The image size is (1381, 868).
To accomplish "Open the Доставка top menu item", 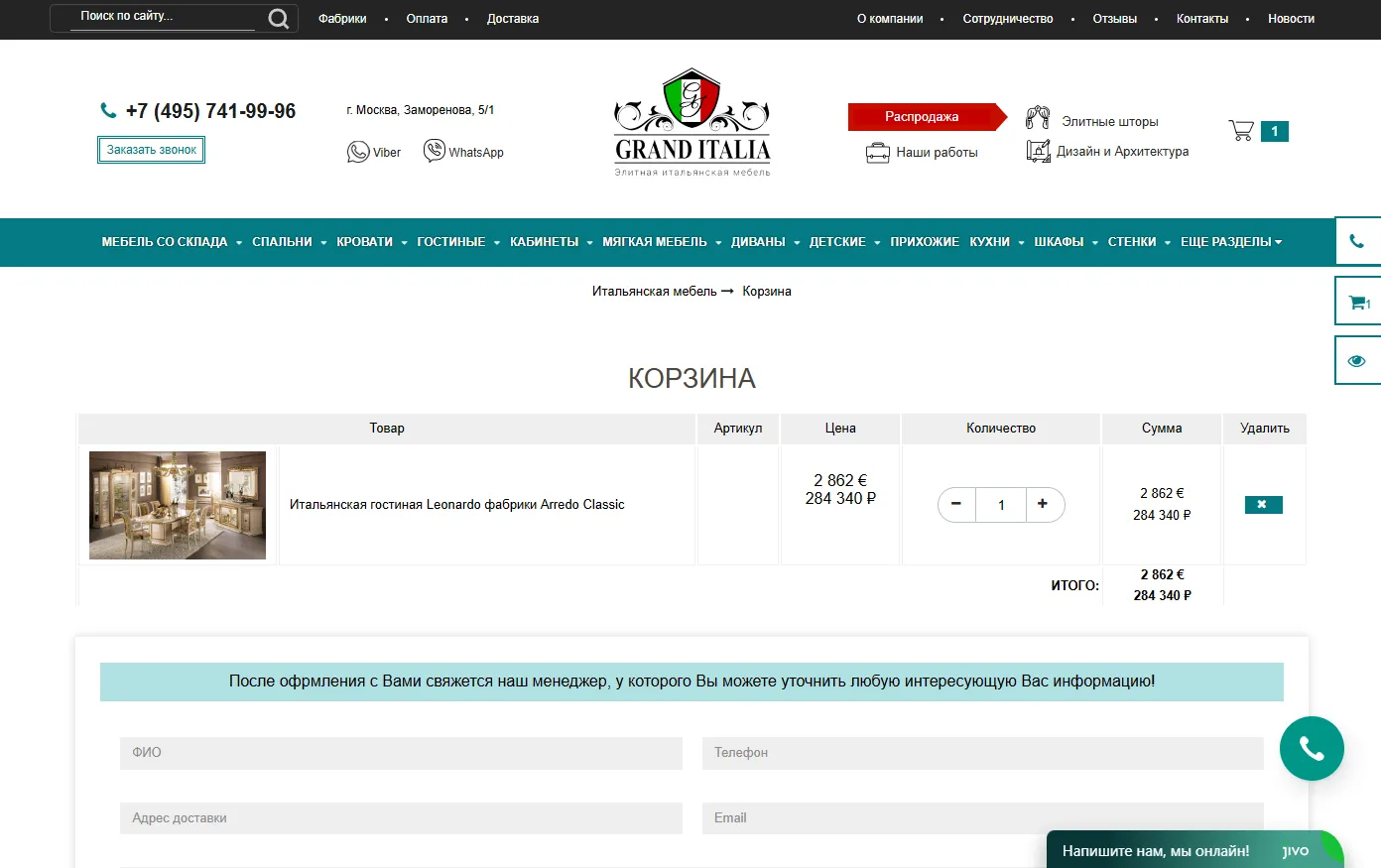I will [512, 19].
